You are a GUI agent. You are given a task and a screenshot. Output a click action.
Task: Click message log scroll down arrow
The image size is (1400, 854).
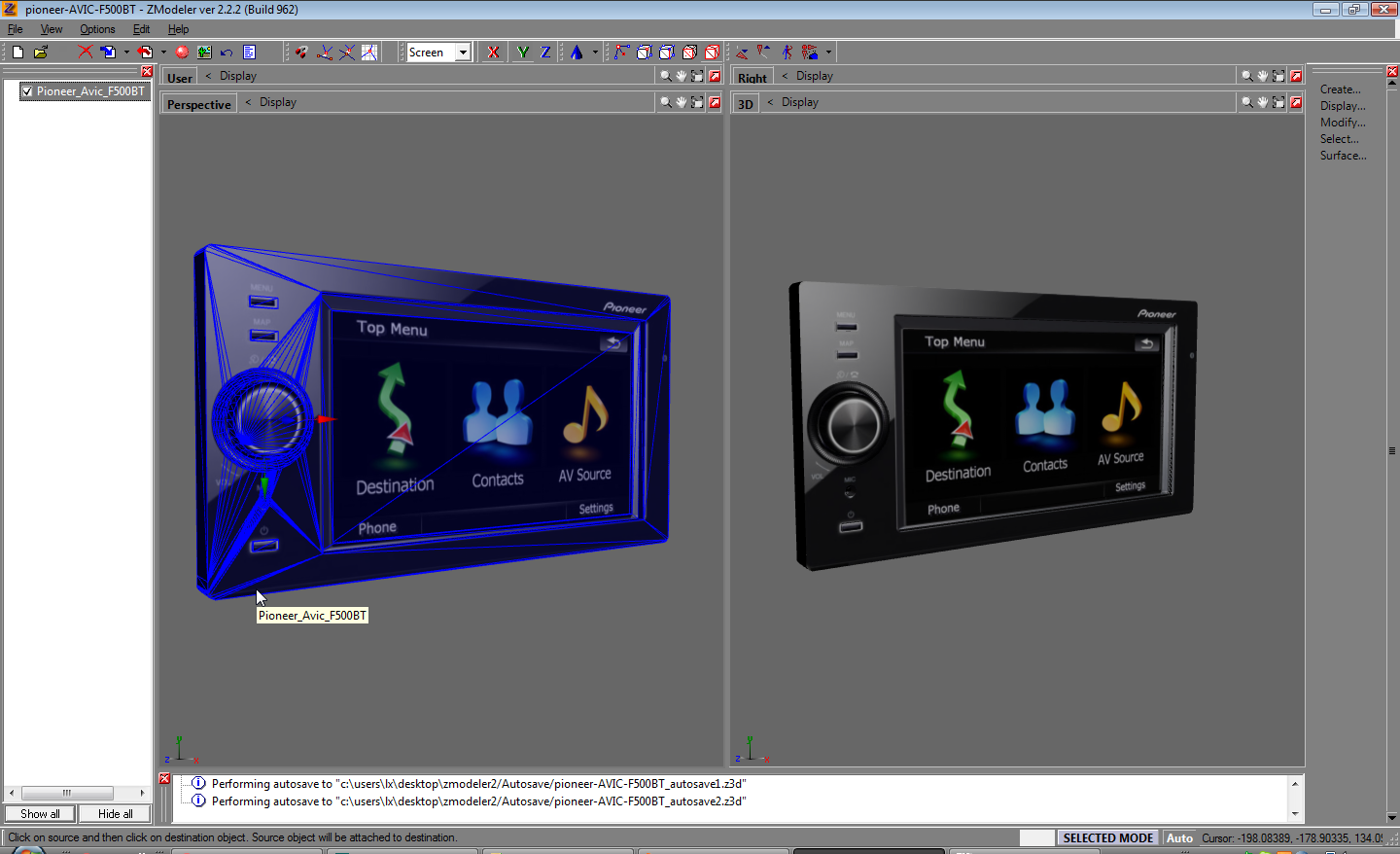point(1295,814)
